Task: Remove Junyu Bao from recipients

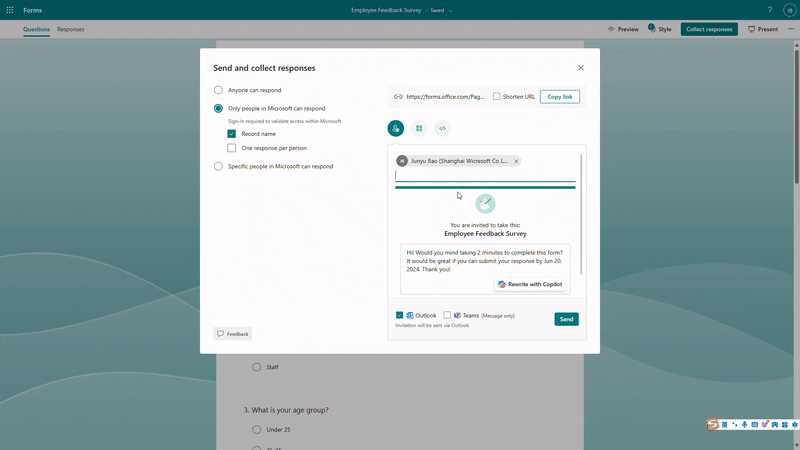Action: (x=516, y=161)
